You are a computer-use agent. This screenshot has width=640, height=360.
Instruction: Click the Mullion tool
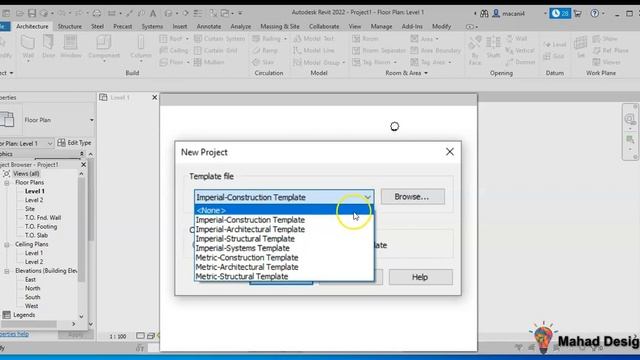(209, 62)
